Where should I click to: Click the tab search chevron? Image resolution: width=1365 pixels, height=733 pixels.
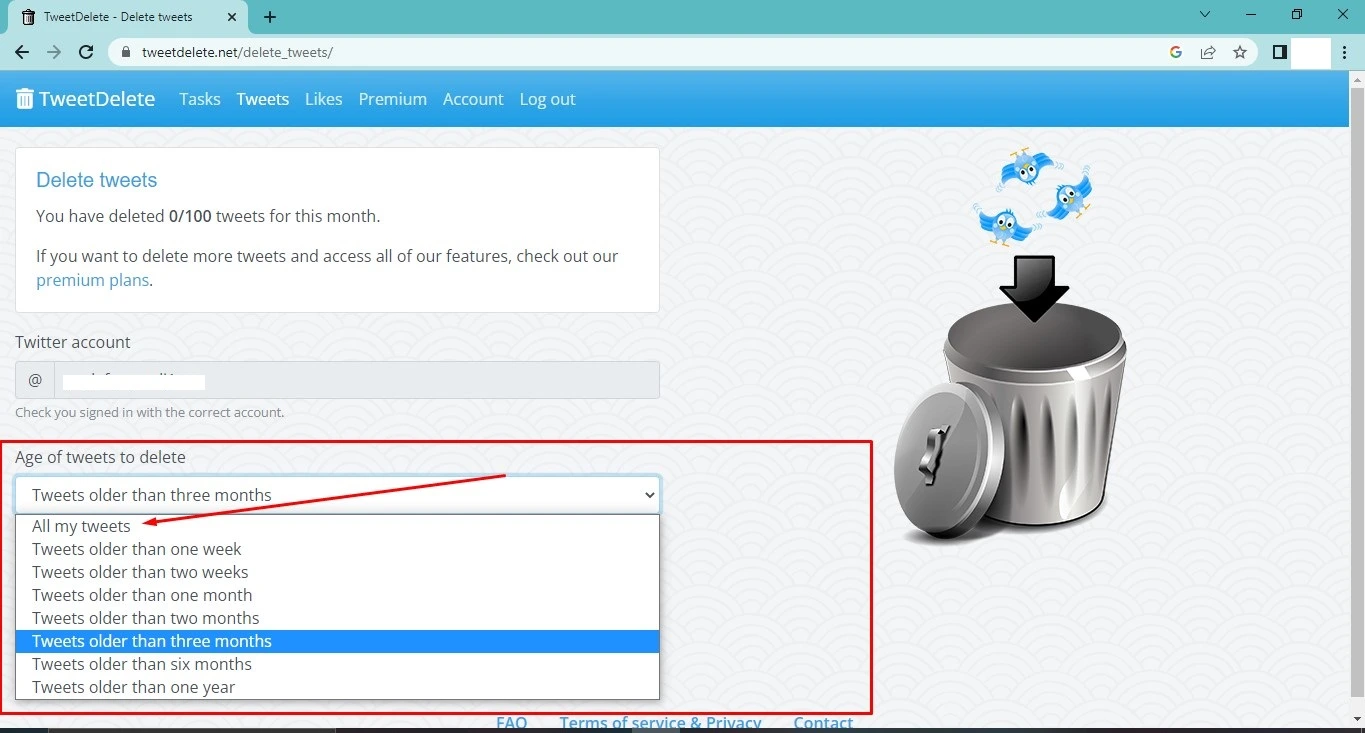(x=1205, y=14)
